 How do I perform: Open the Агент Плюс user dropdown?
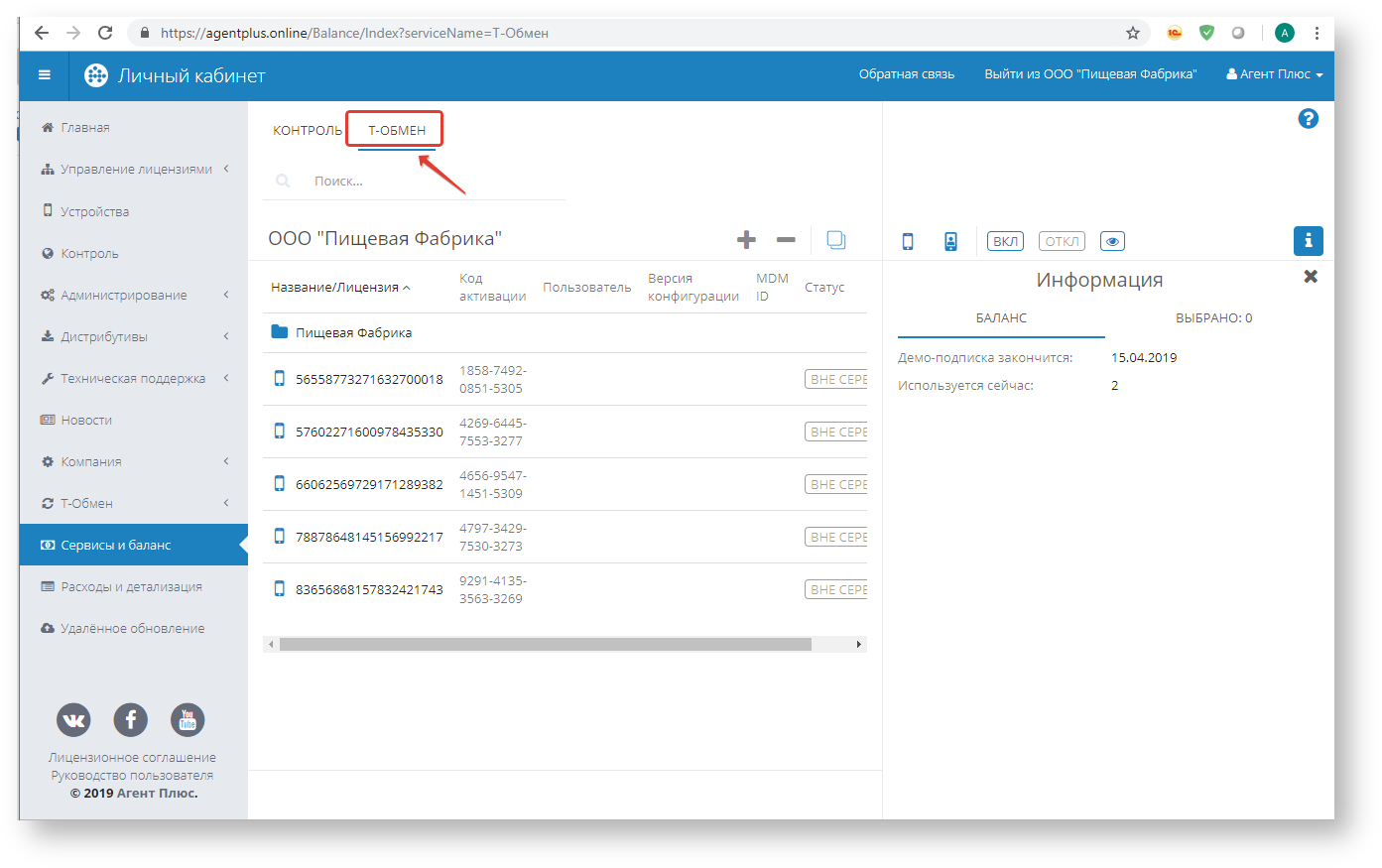(x=1275, y=74)
